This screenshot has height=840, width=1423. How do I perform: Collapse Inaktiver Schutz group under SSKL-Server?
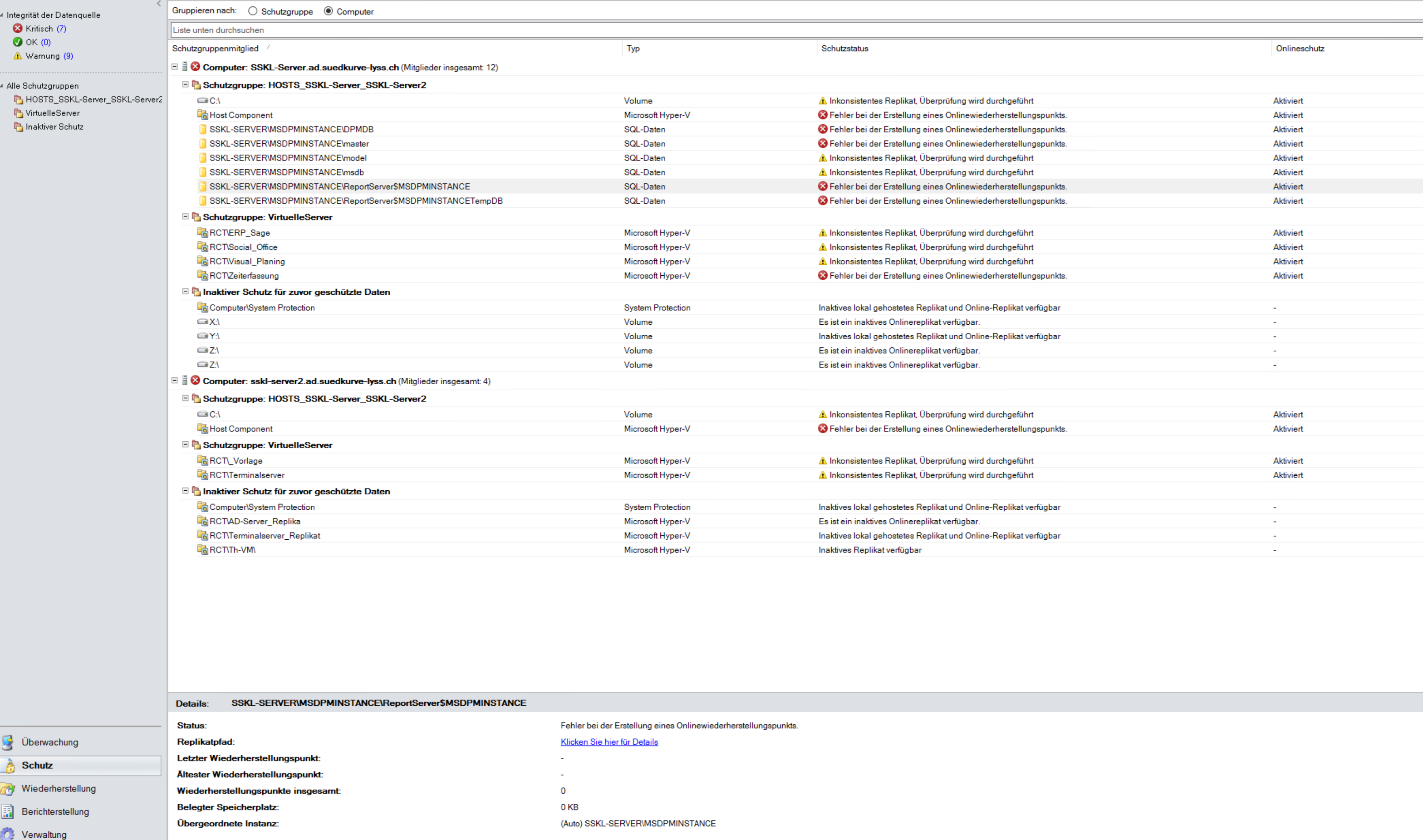coord(185,292)
